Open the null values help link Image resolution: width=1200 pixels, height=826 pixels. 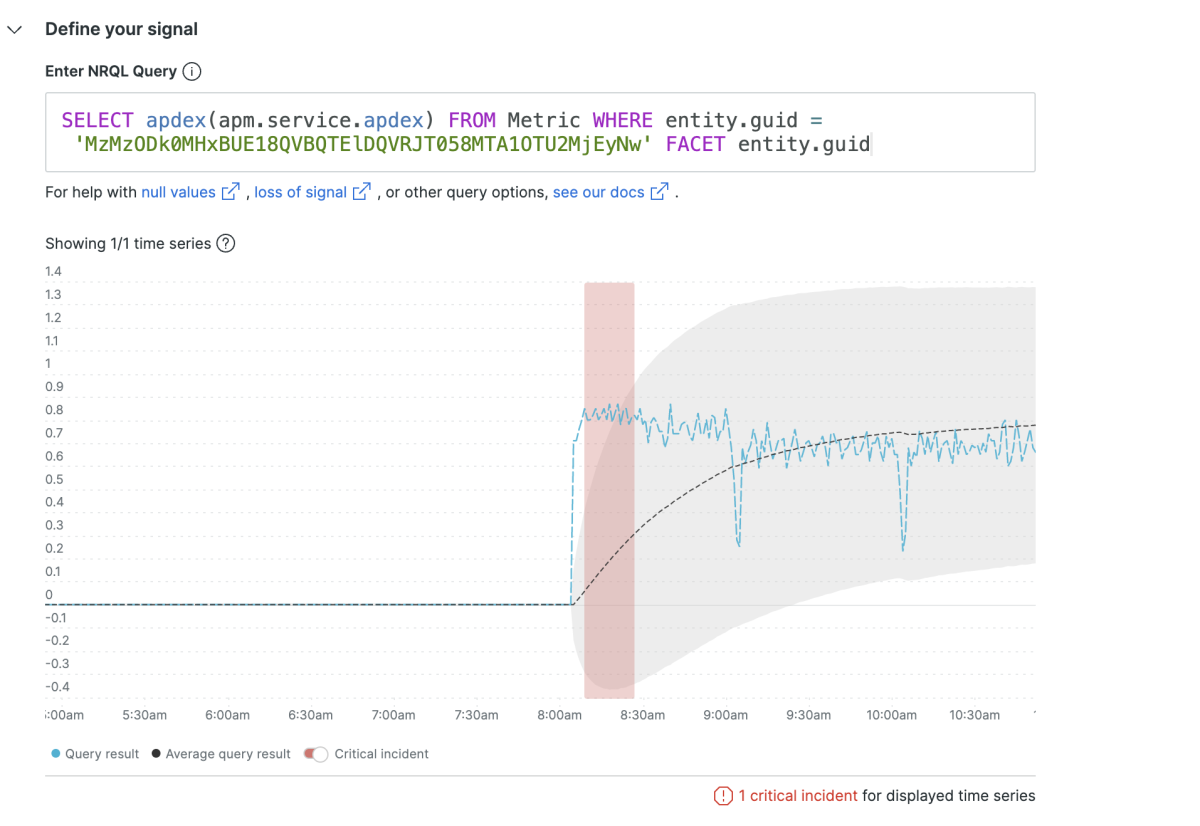click(178, 192)
